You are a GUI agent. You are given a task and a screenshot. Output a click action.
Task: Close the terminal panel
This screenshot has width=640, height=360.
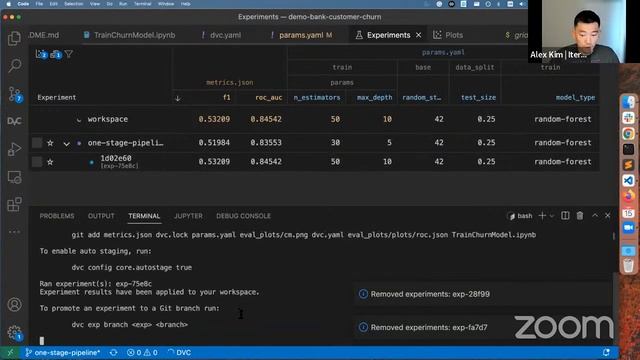click(608, 216)
